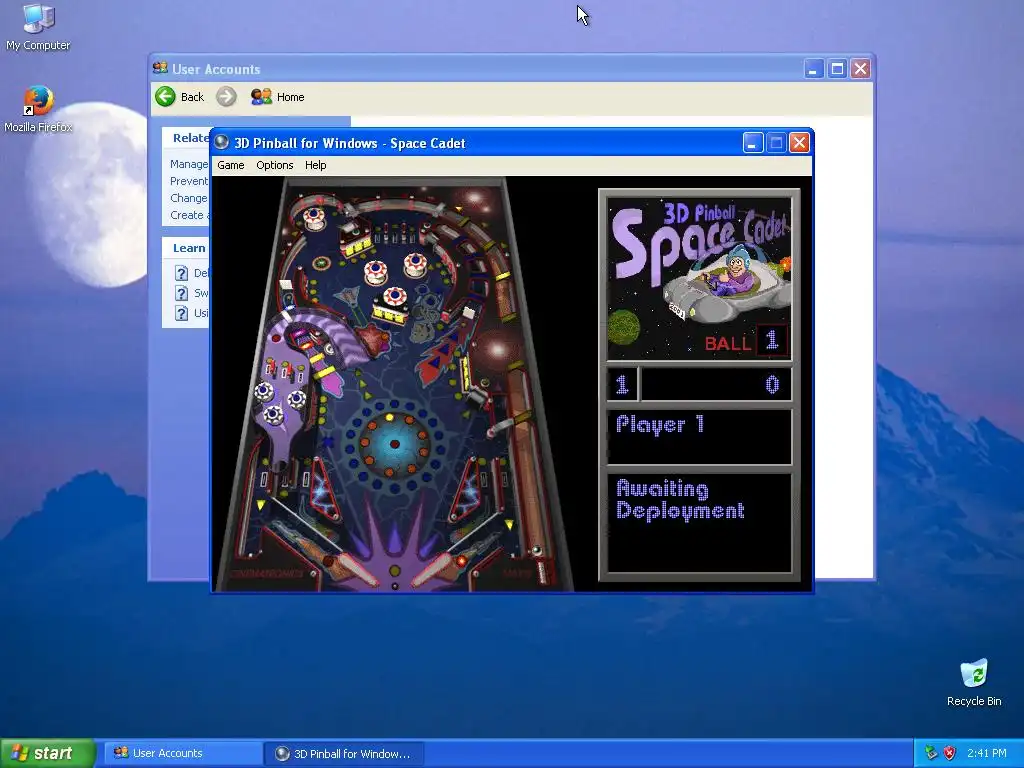The height and width of the screenshot is (768, 1024).
Task: Click the blue wormhole center on table
Action: (394, 444)
